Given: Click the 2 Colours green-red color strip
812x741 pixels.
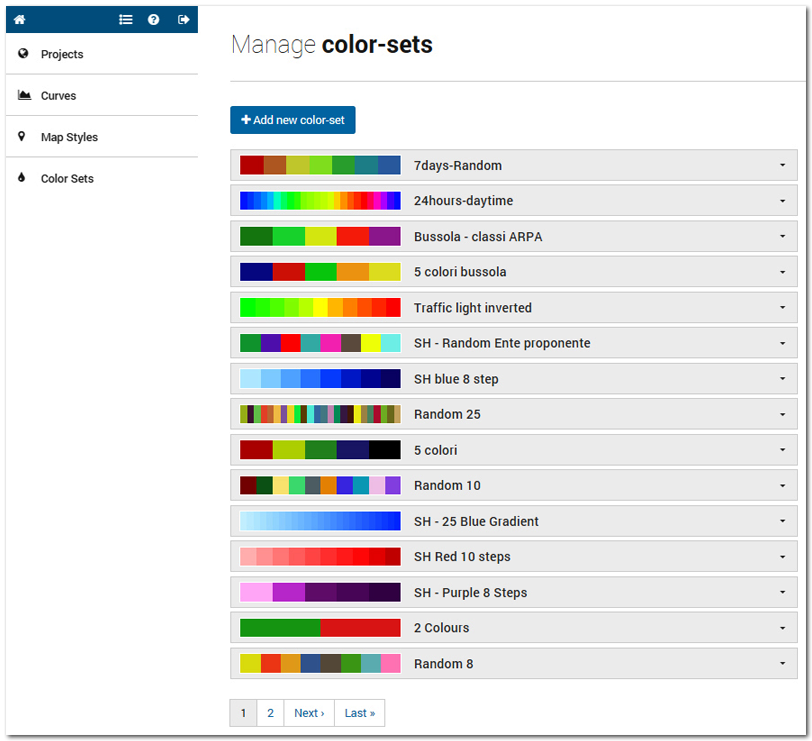Looking at the screenshot, I should point(320,628).
